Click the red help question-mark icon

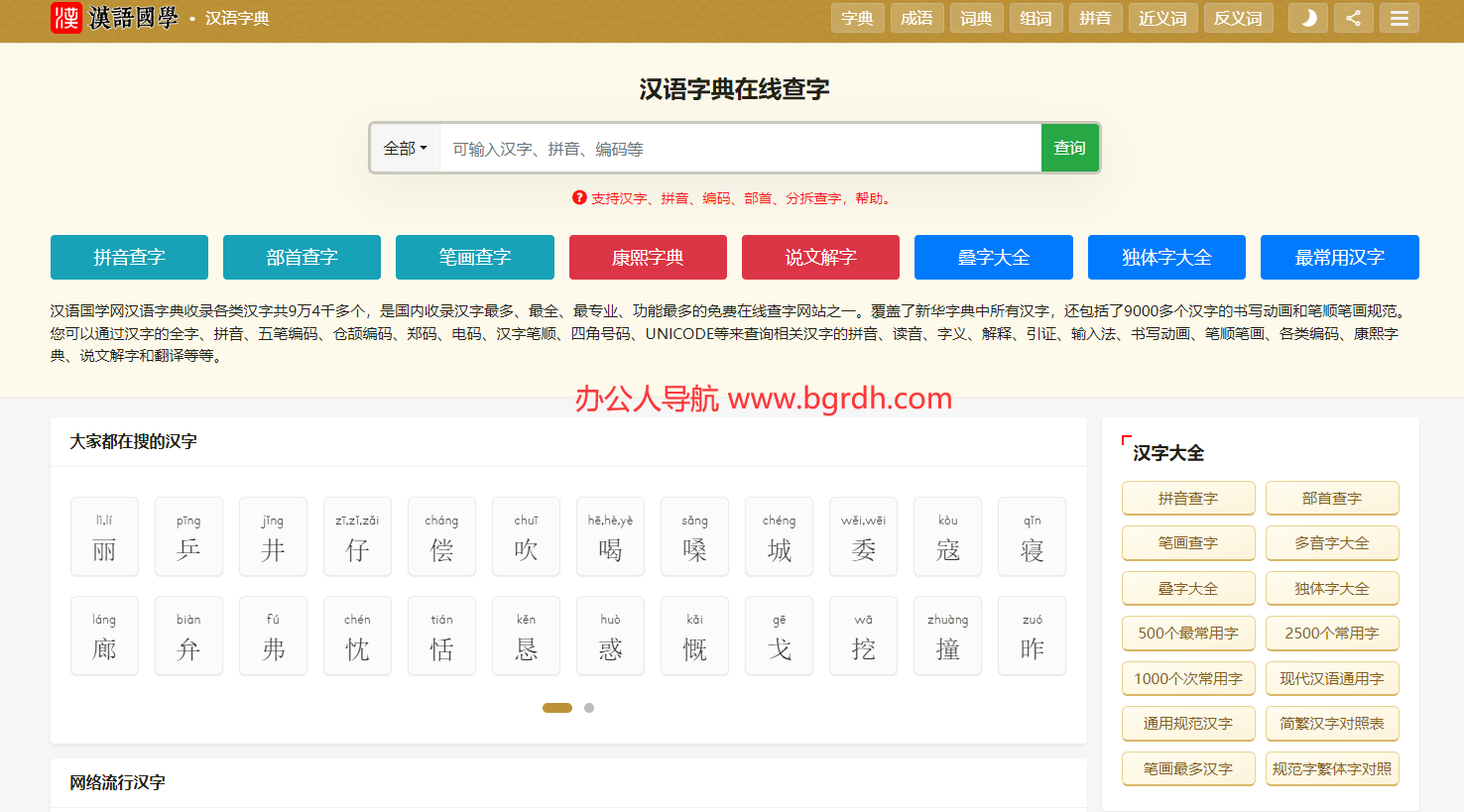pos(579,197)
